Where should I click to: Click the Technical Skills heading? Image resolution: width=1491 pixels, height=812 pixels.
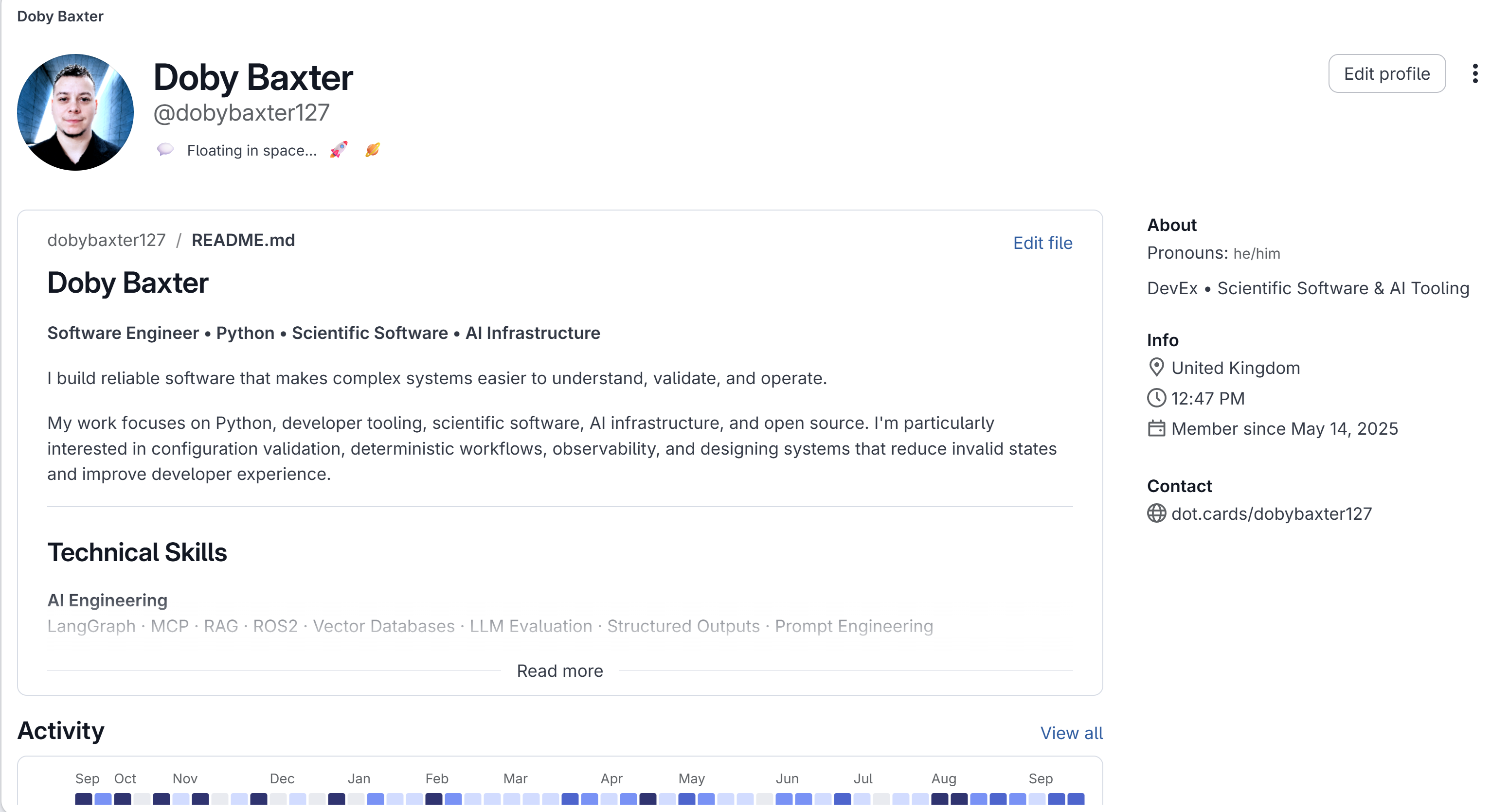(x=137, y=552)
